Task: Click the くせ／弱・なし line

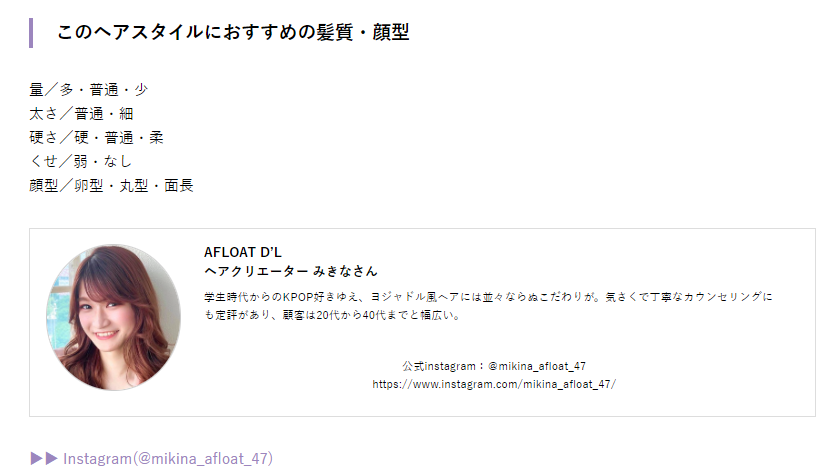Action: pyautogui.click(x=81, y=161)
